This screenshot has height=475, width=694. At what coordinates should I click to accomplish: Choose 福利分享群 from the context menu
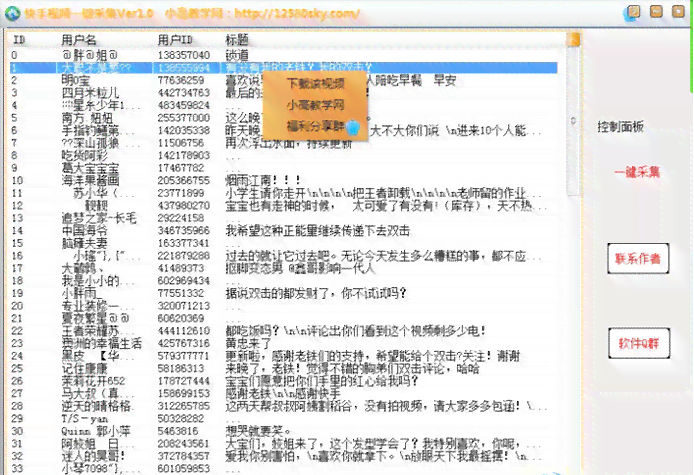coord(316,126)
